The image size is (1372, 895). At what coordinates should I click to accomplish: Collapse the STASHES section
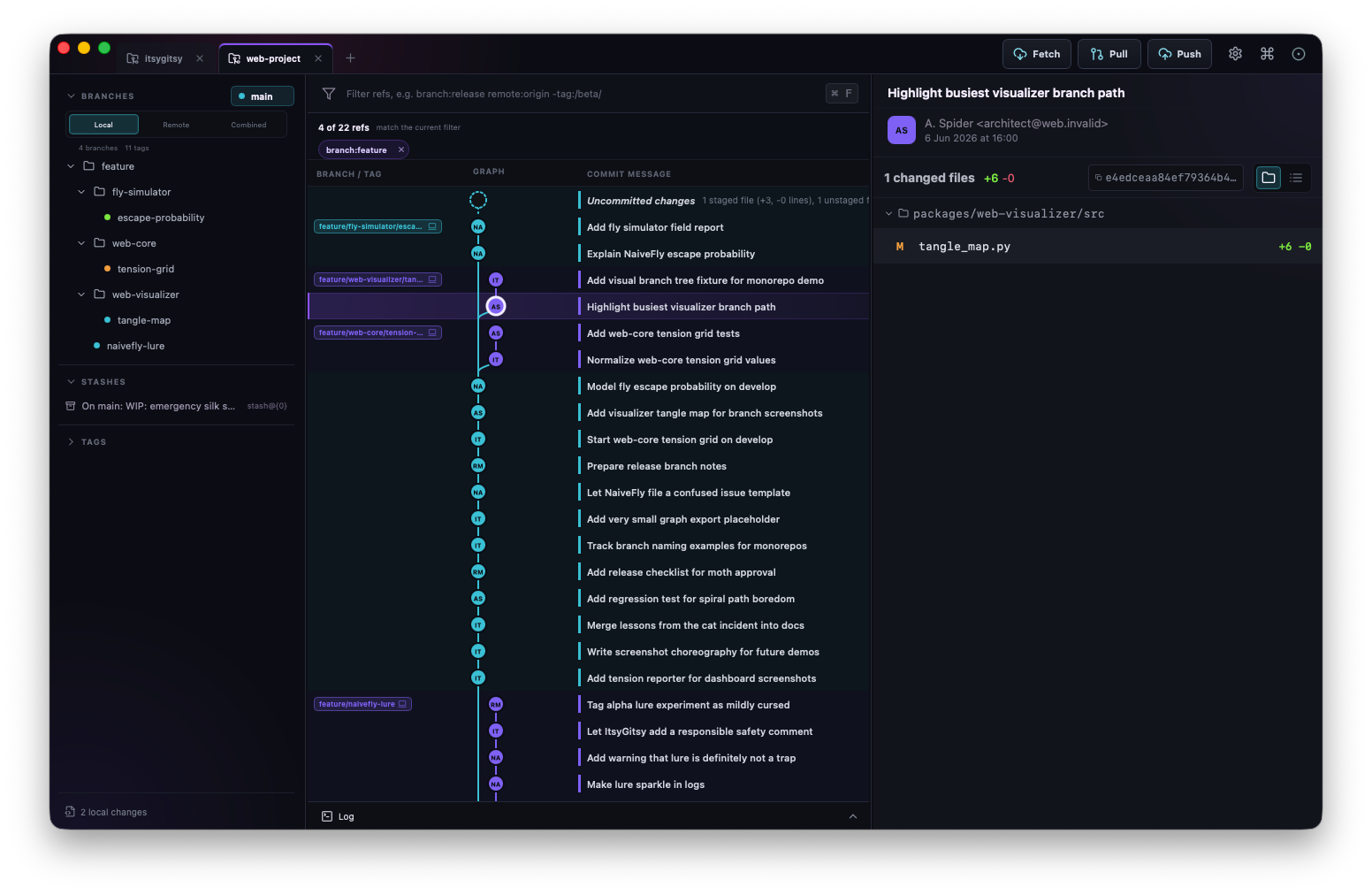coord(71,382)
